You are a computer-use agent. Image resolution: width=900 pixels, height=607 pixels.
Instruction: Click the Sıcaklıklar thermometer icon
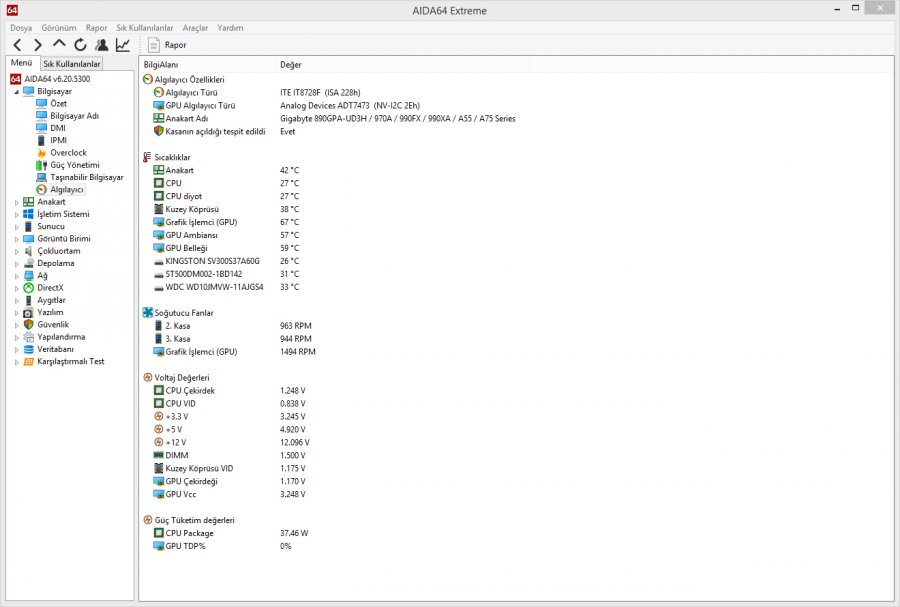(x=148, y=157)
